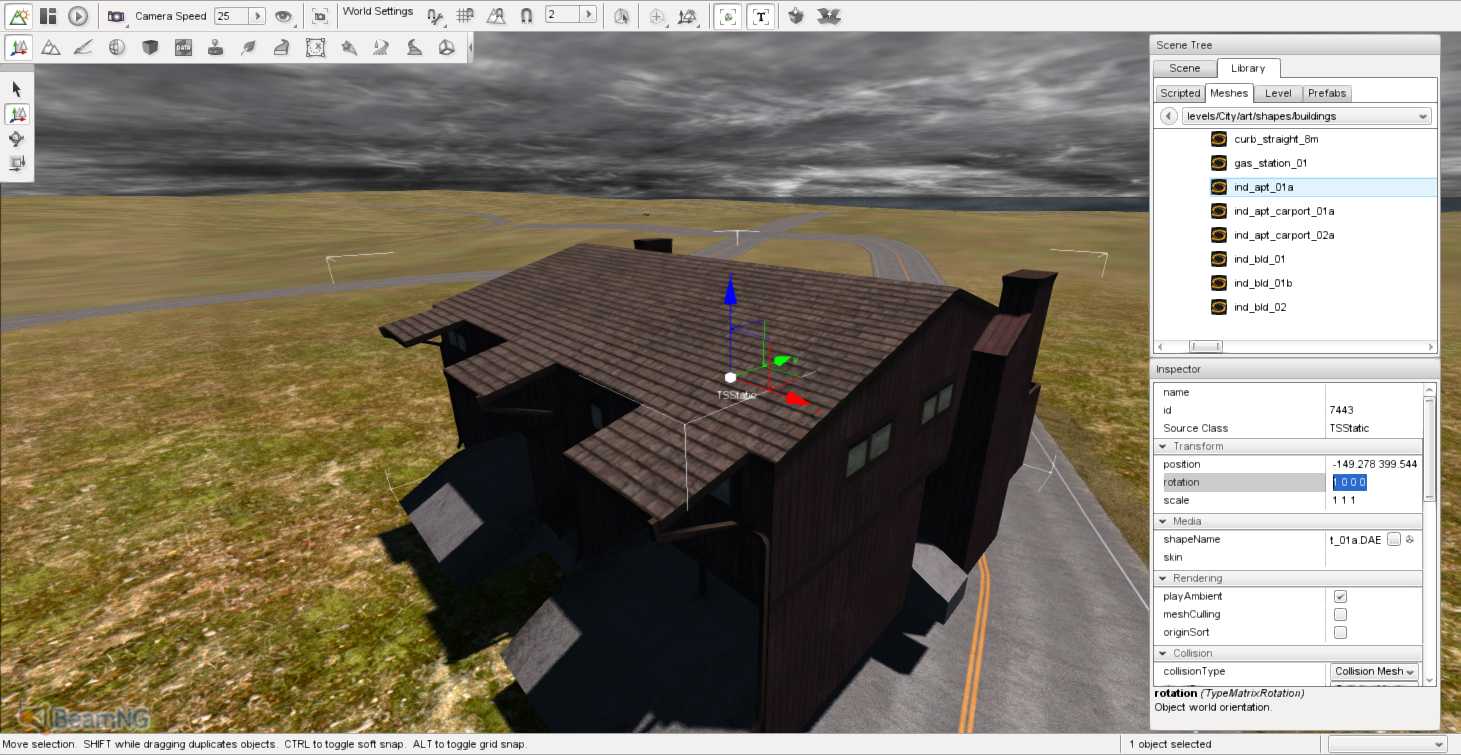
Task: Select the gas_station_01 mesh
Action: (1270, 163)
